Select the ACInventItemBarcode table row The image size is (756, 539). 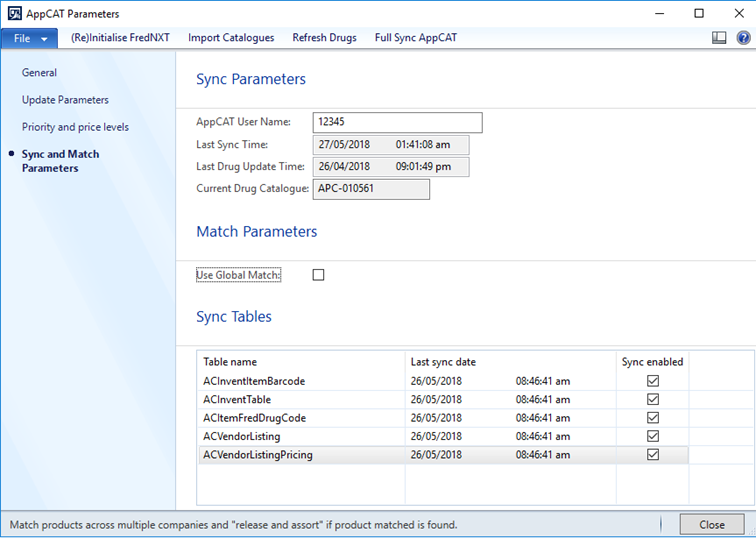point(444,381)
